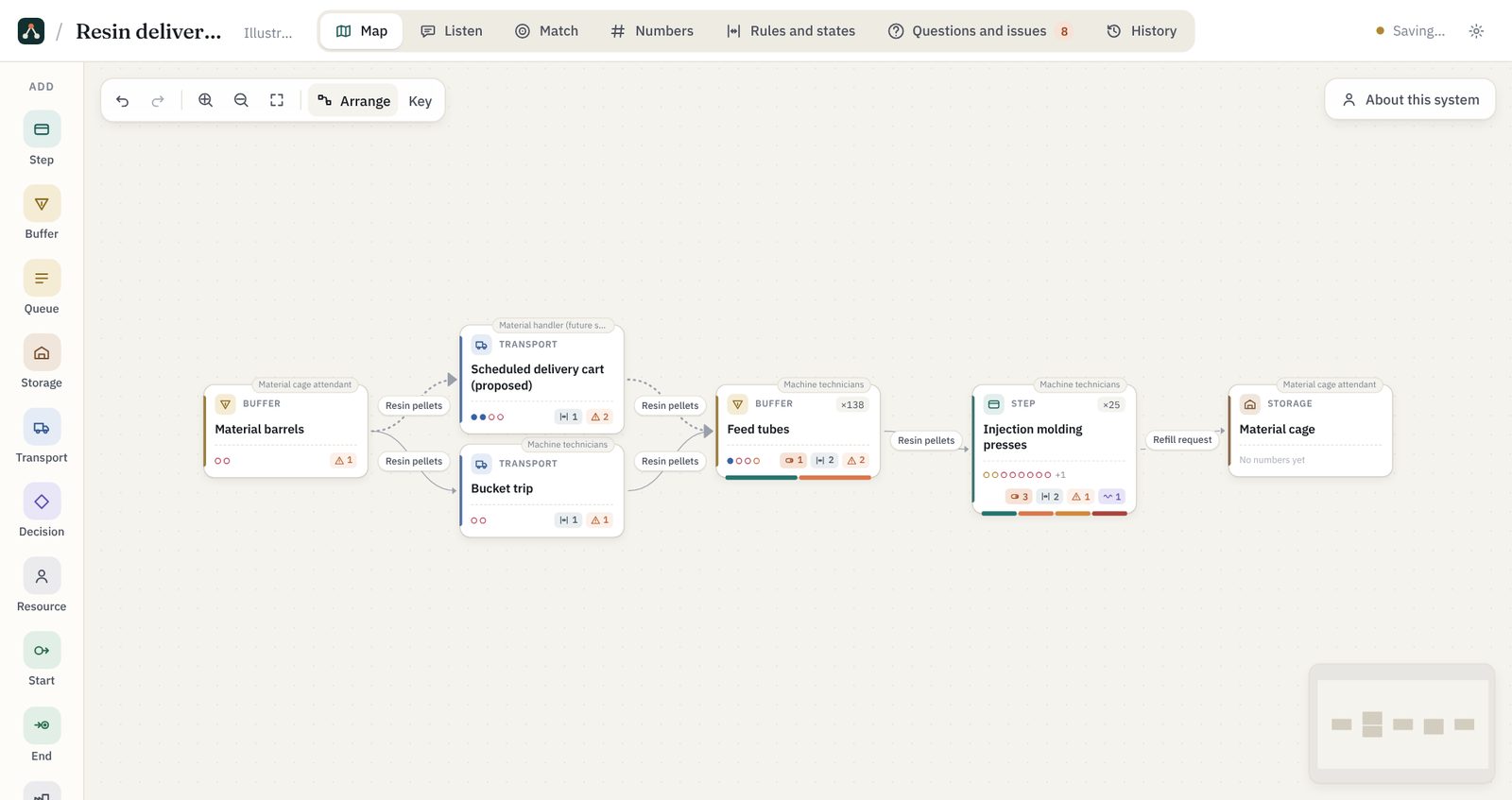Redo the canvas action
The width and height of the screenshot is (1512, 800).
pos(158,100)
